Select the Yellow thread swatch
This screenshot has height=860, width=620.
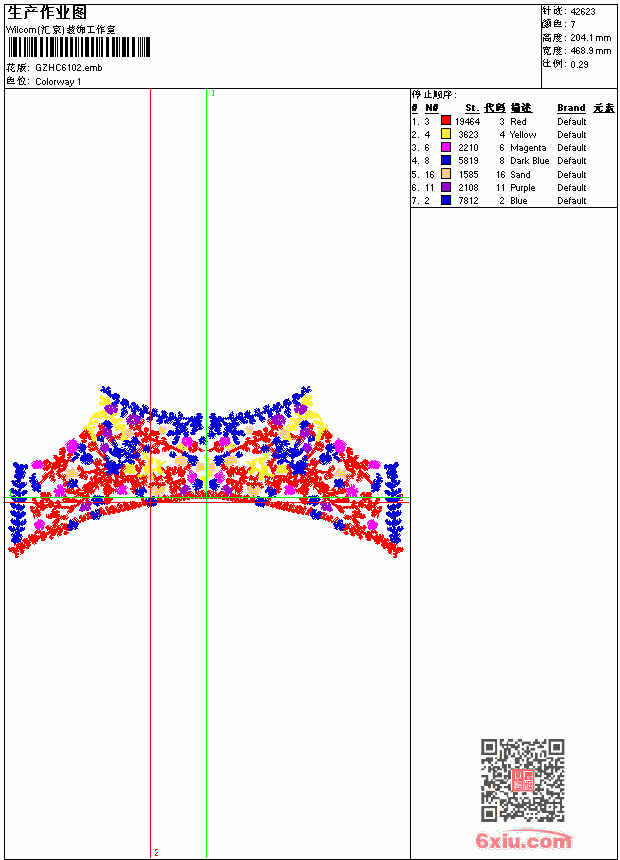click(x=446, y=134)
